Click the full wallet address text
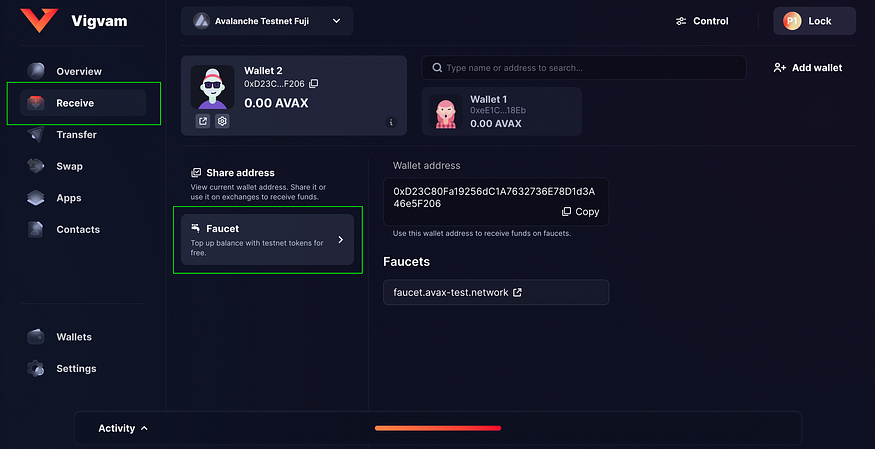 click(x=494, y=197)
